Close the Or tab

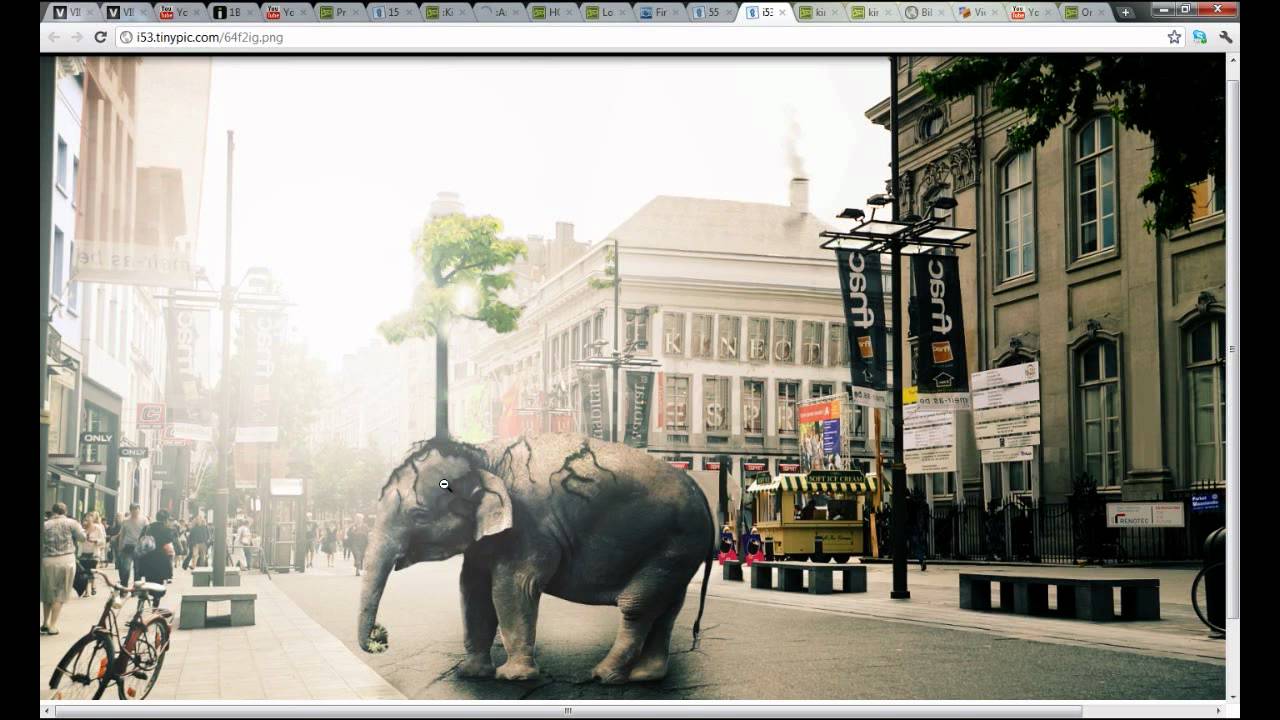[x=1101, y=12]
